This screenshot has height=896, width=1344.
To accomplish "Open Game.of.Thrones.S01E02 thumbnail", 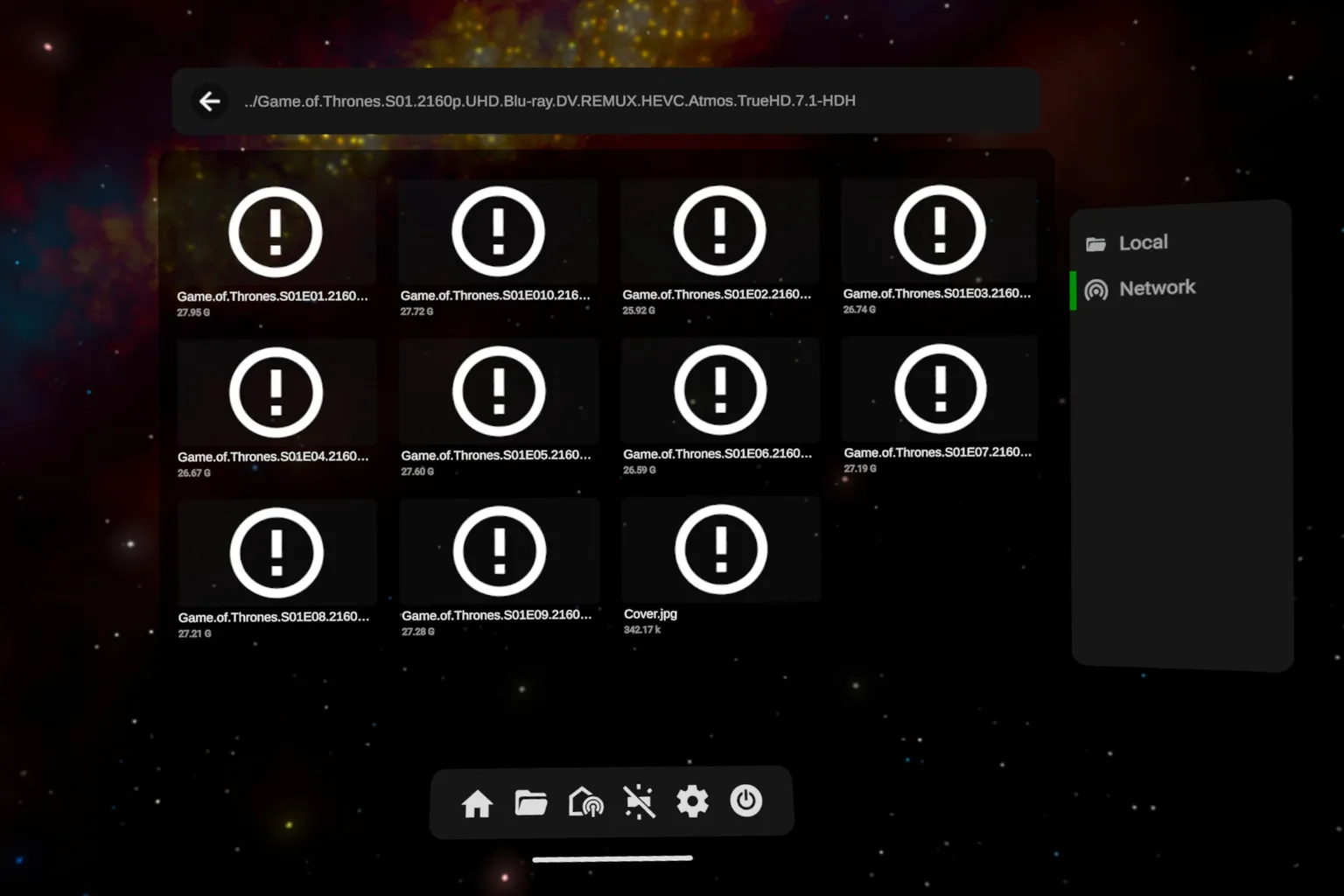I will [x=720, y=231].
